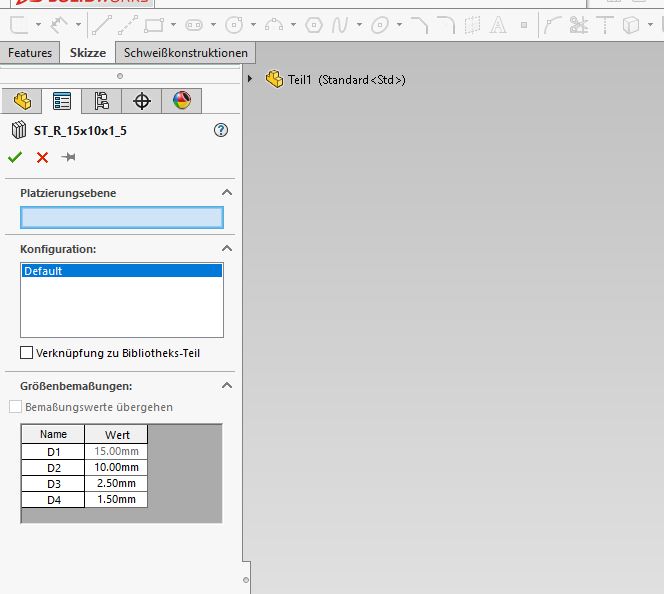The image size is (664, 594).
Task: Open the Spline tool dropdown arrow
Action: tap(359, 25)
